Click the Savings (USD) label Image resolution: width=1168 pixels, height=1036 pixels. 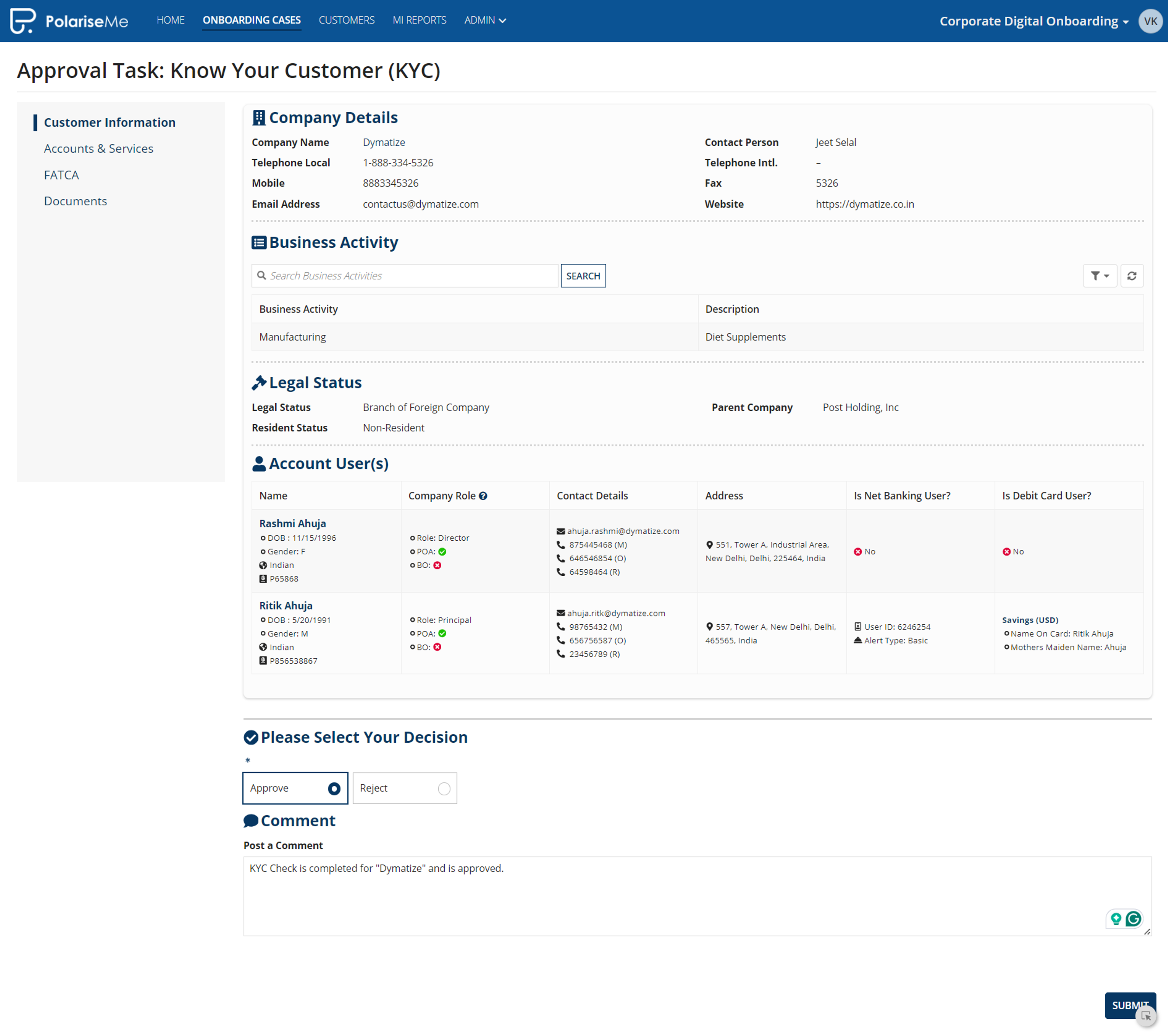[x=1030, y=620]
